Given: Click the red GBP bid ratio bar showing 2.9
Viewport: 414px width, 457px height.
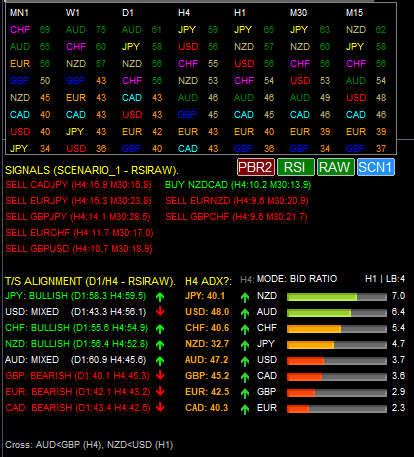Looking at the screenshot, I should (x=337, y=393).
